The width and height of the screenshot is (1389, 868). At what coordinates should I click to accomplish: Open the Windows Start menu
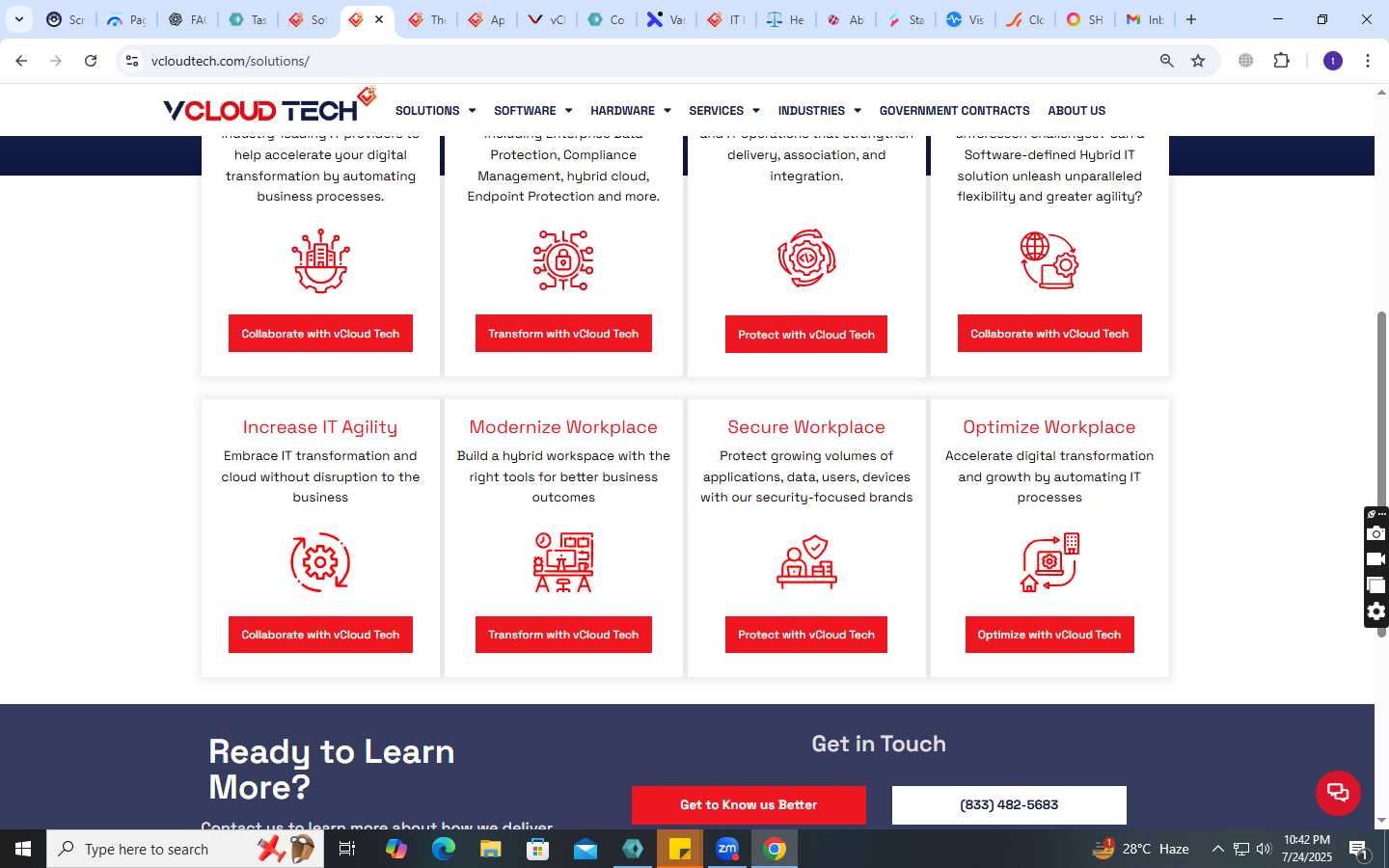click(23, 849)
